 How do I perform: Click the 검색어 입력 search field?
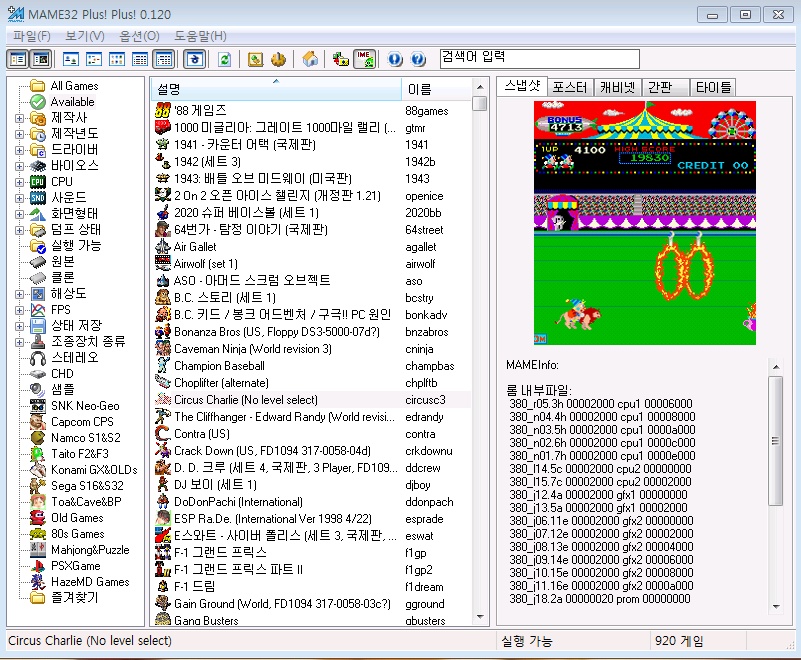[x=539, y=59]
